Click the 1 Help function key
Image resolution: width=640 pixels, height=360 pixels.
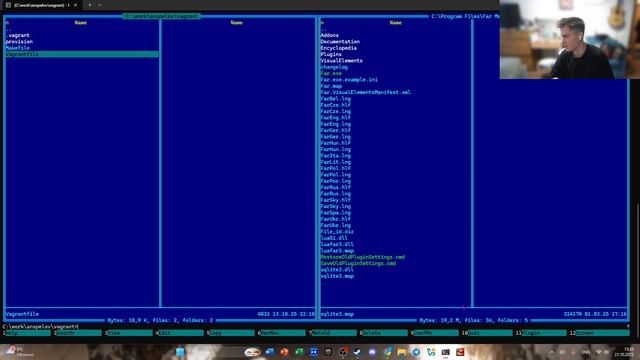(x=27, y=333)
